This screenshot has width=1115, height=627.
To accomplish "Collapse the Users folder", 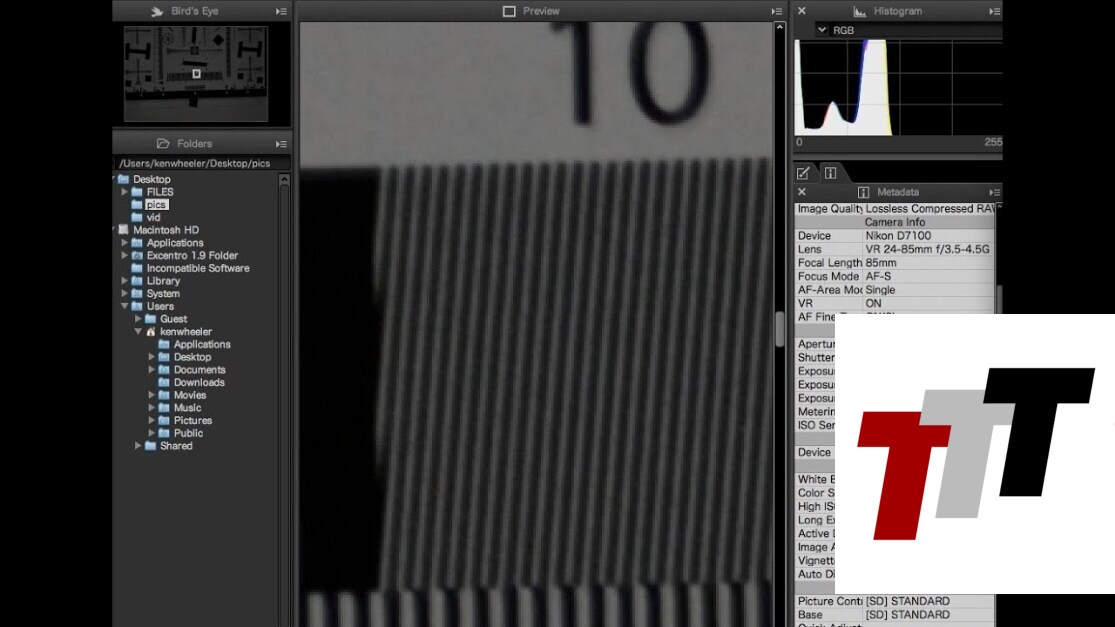I will (125, 306).
